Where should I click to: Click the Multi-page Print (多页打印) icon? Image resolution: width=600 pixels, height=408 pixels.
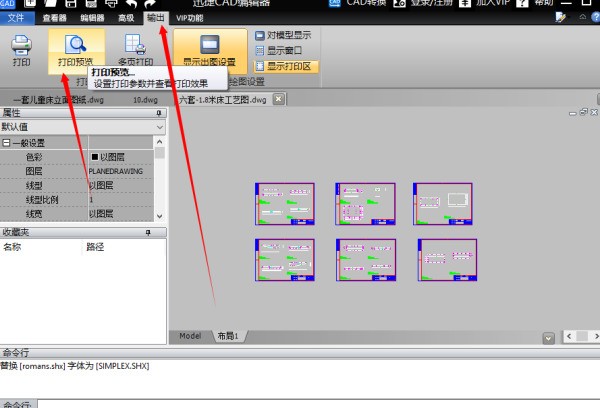135,50
